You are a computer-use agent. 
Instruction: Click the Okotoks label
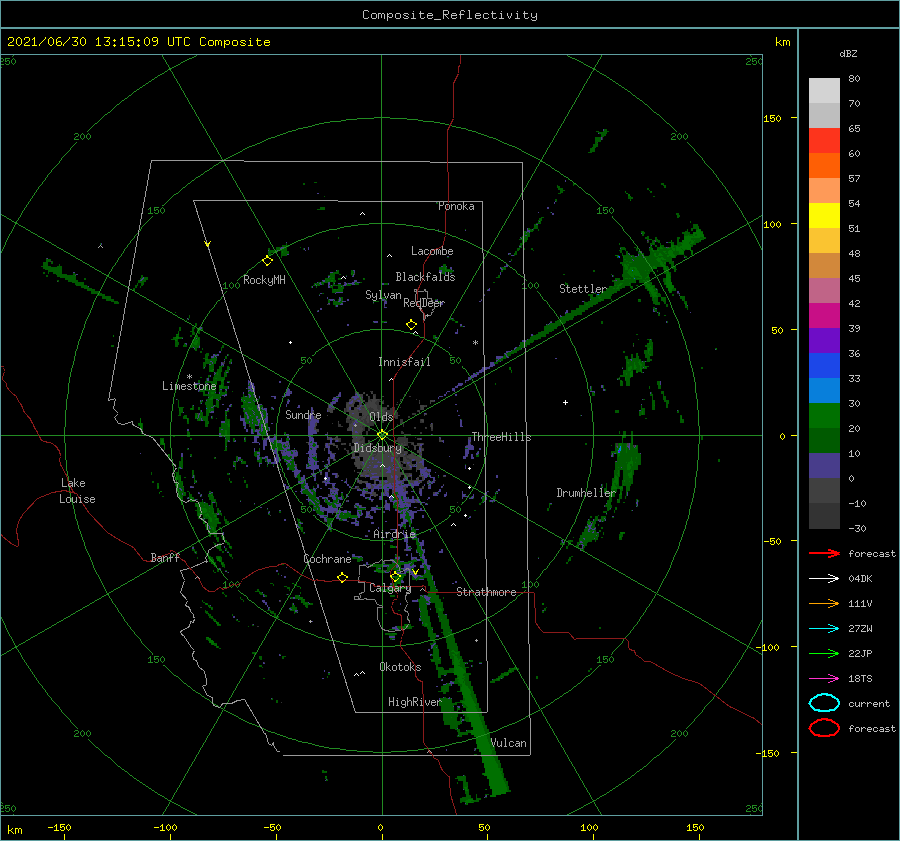pos(400,667)
